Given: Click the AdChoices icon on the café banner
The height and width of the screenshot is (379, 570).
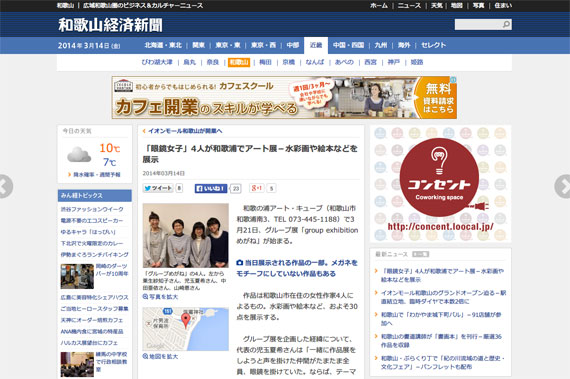Looking at the screenshot, I should click(454, 80).
